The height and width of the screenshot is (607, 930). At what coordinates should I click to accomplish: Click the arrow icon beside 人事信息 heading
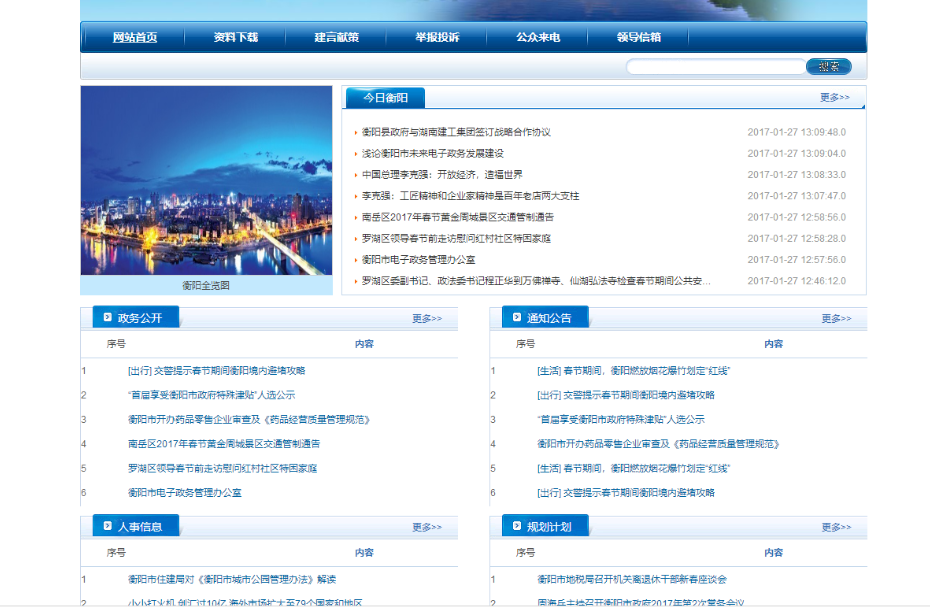tap(107, 526)
